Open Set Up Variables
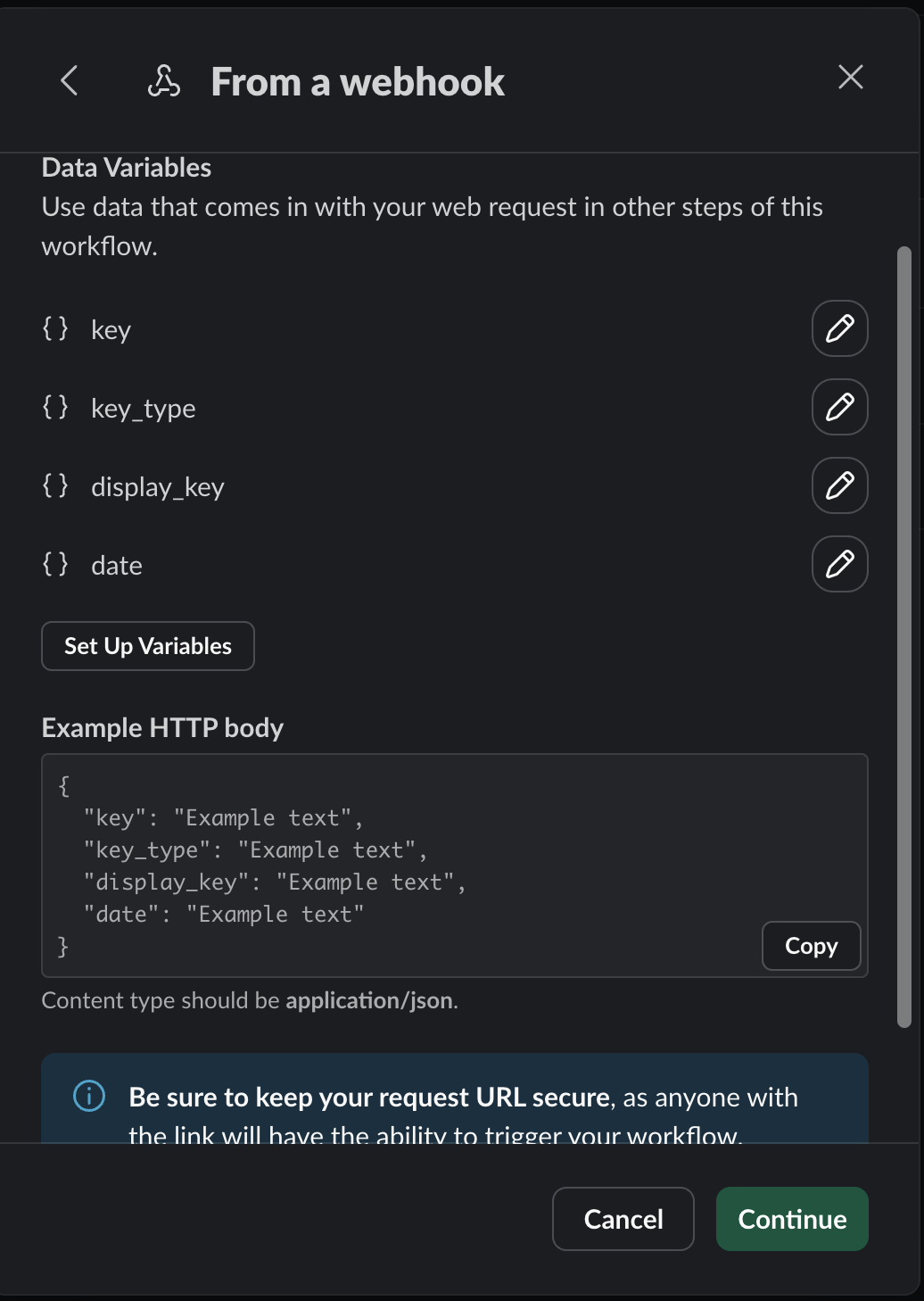This screenshot has height=1301, width=924. [x=148, y=646]
